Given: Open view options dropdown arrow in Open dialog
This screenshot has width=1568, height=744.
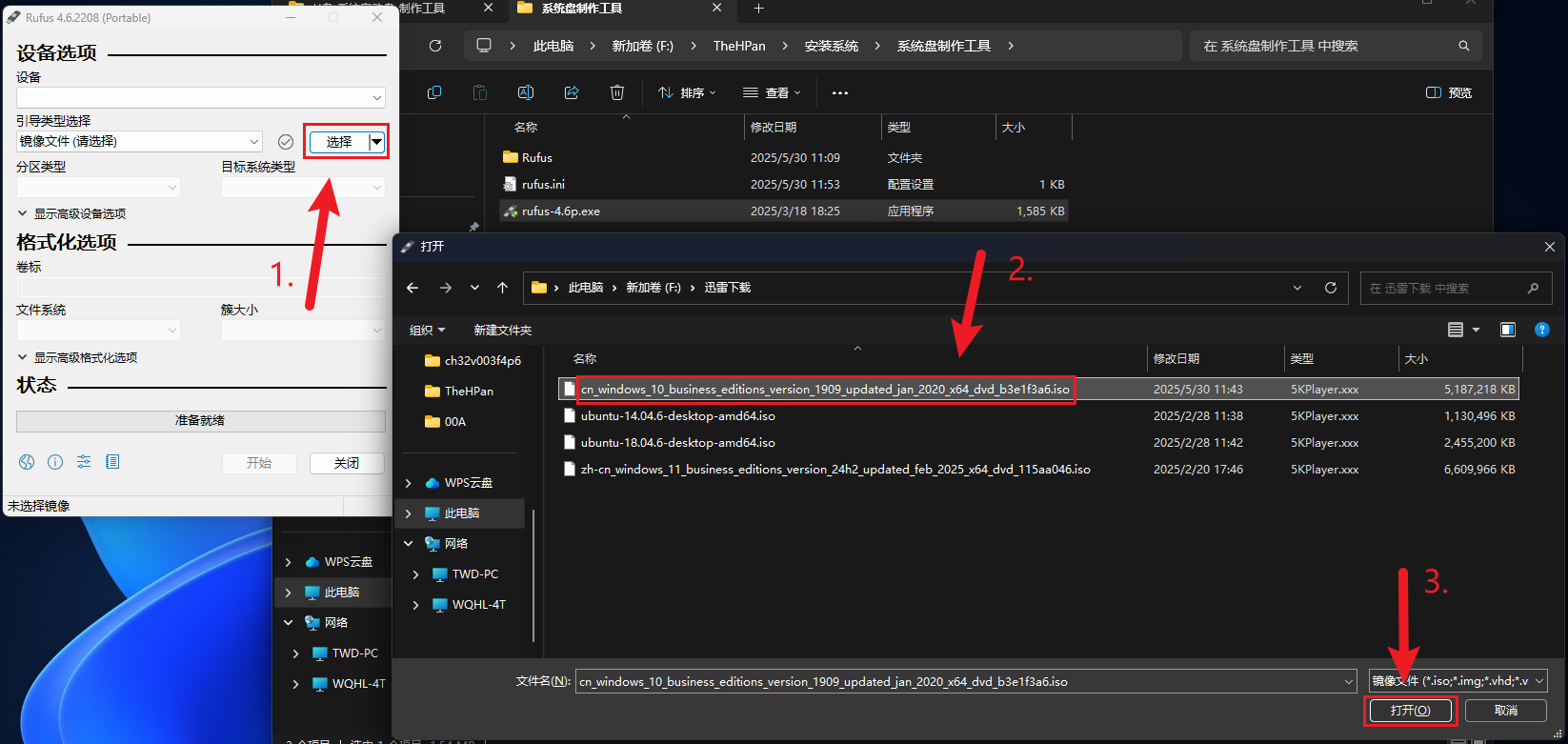Looking at the screenshot, I should tap(1477, 330).
